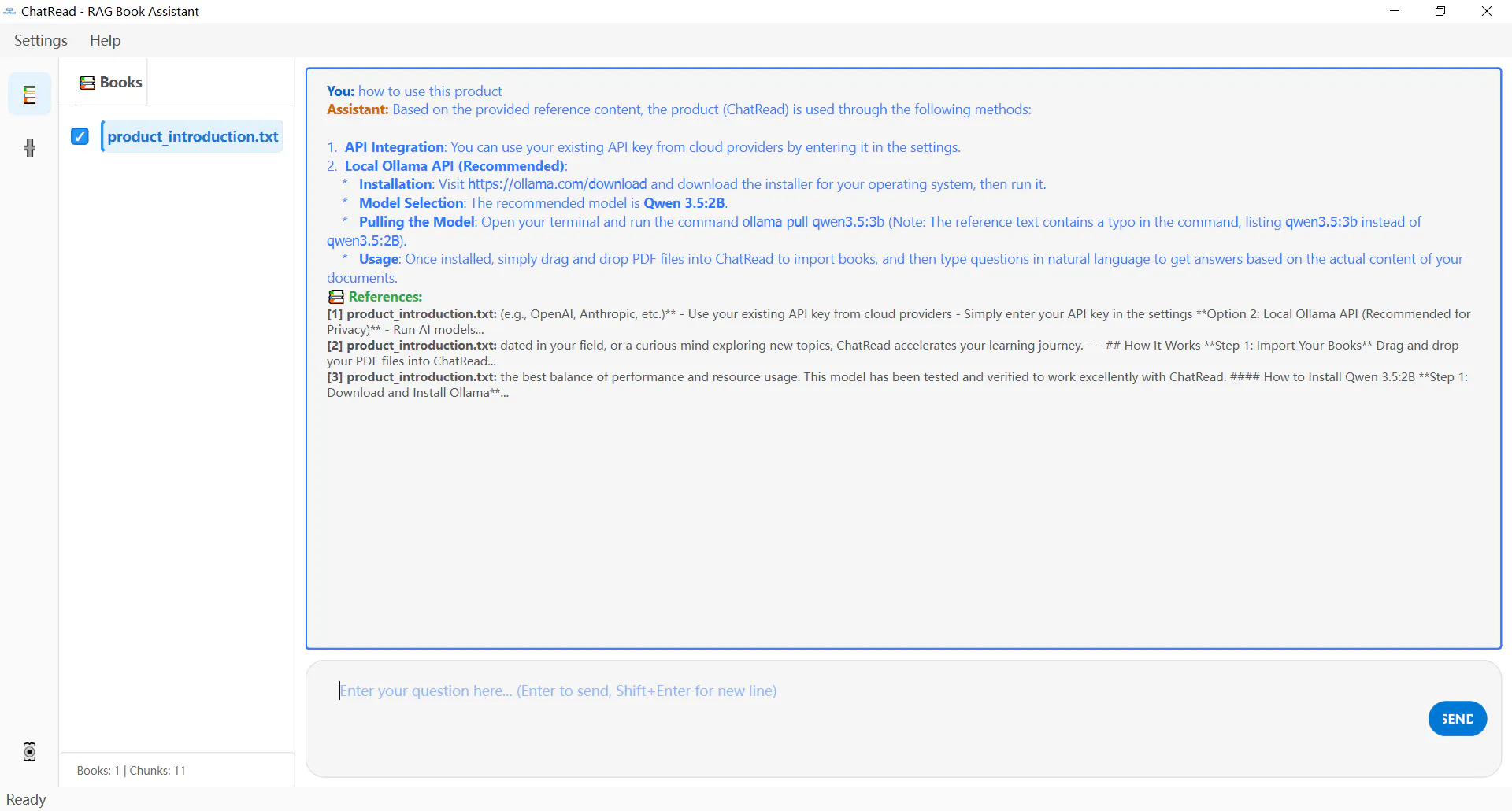Click the 'Ready' status bar text

point(26,799)
